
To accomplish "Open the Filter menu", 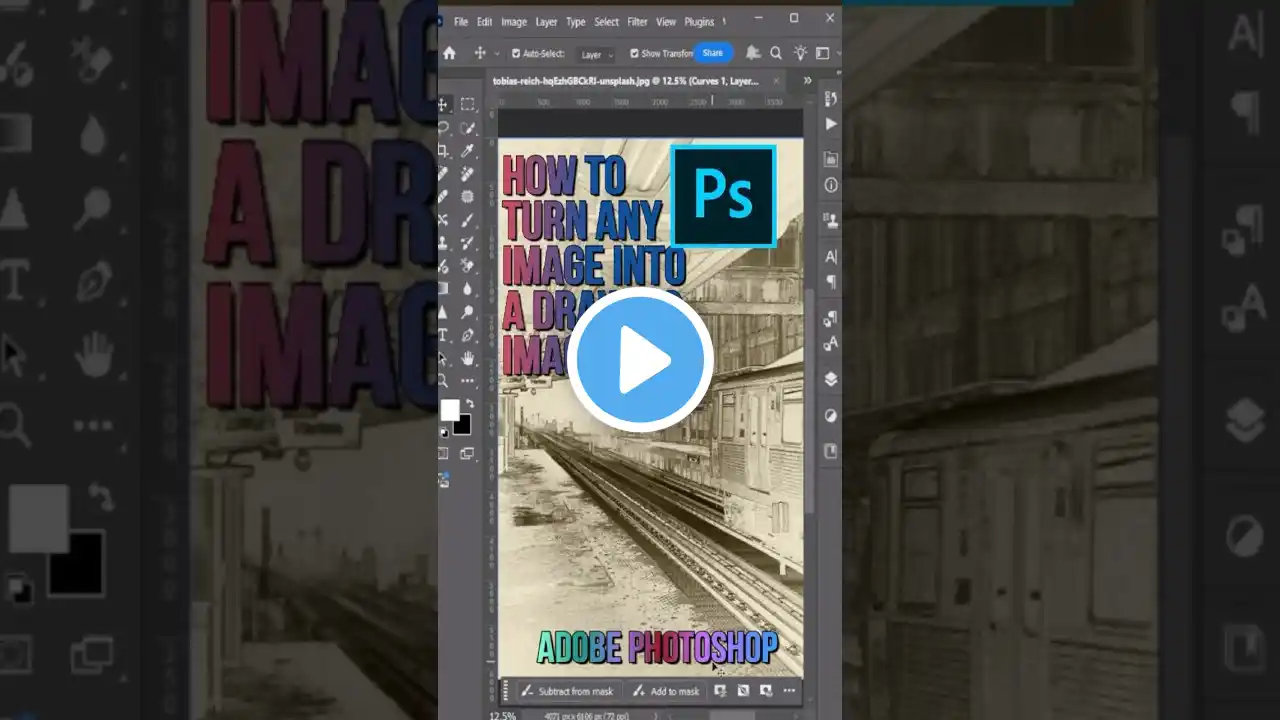I will (637, 21).
